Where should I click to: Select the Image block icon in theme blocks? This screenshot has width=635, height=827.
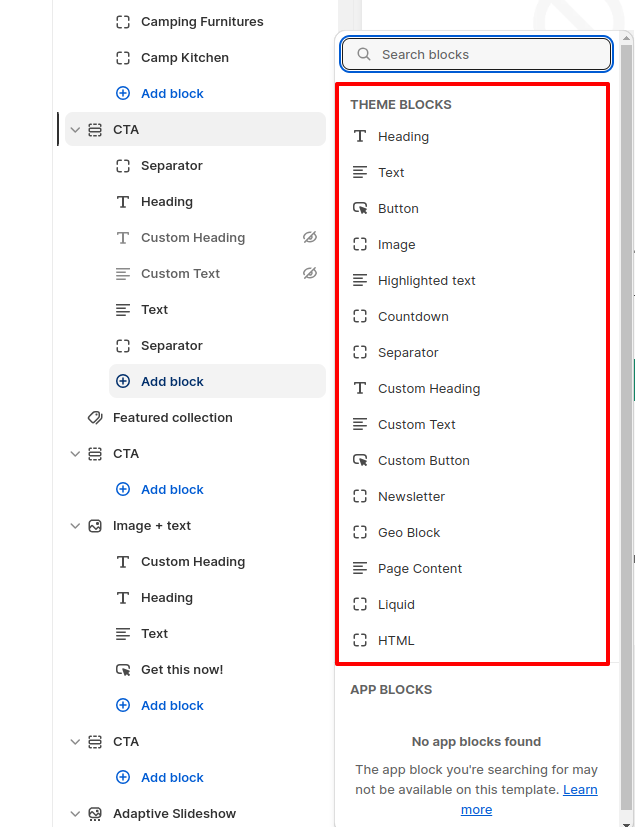[360, 244]
